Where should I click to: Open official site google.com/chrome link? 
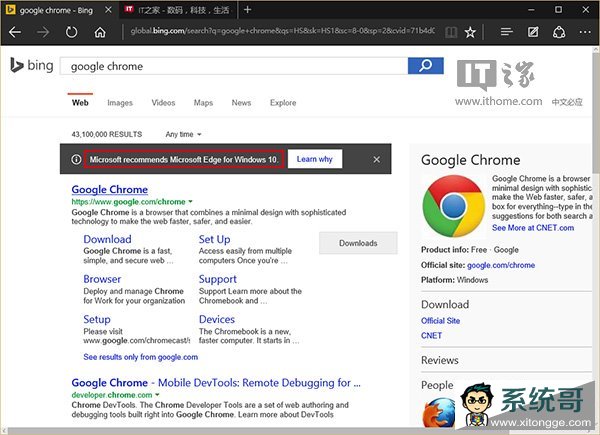click(x=501, y=265)
